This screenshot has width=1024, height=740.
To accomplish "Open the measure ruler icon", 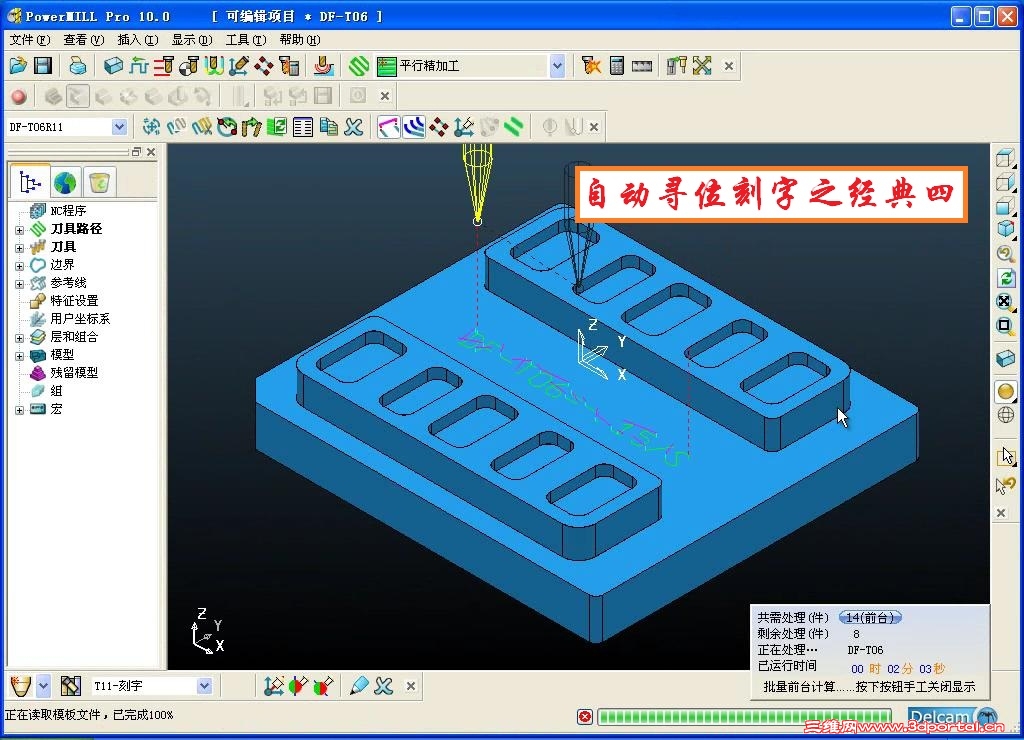I will tap(642, 65).
